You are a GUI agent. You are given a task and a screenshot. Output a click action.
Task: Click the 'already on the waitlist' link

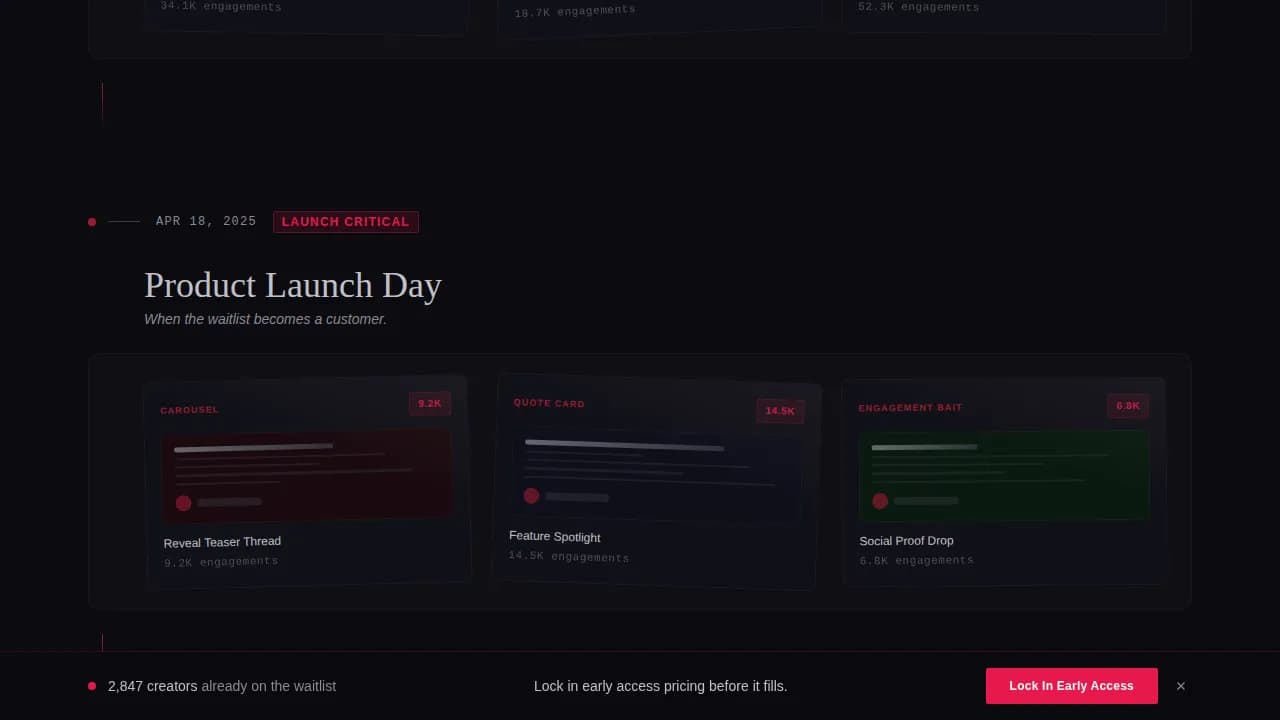click(268, 686)
